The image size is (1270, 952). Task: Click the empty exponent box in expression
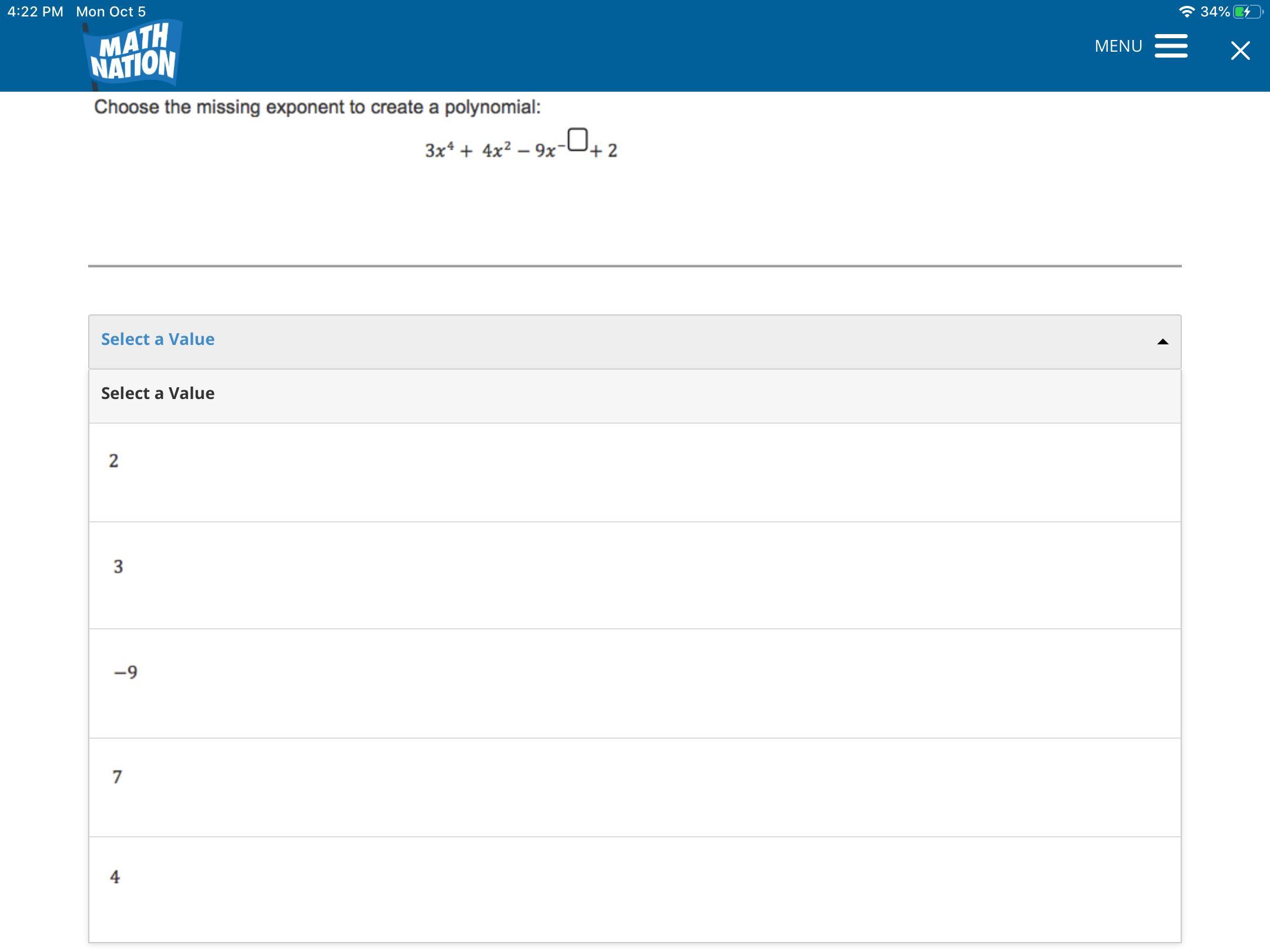point(578,140)
